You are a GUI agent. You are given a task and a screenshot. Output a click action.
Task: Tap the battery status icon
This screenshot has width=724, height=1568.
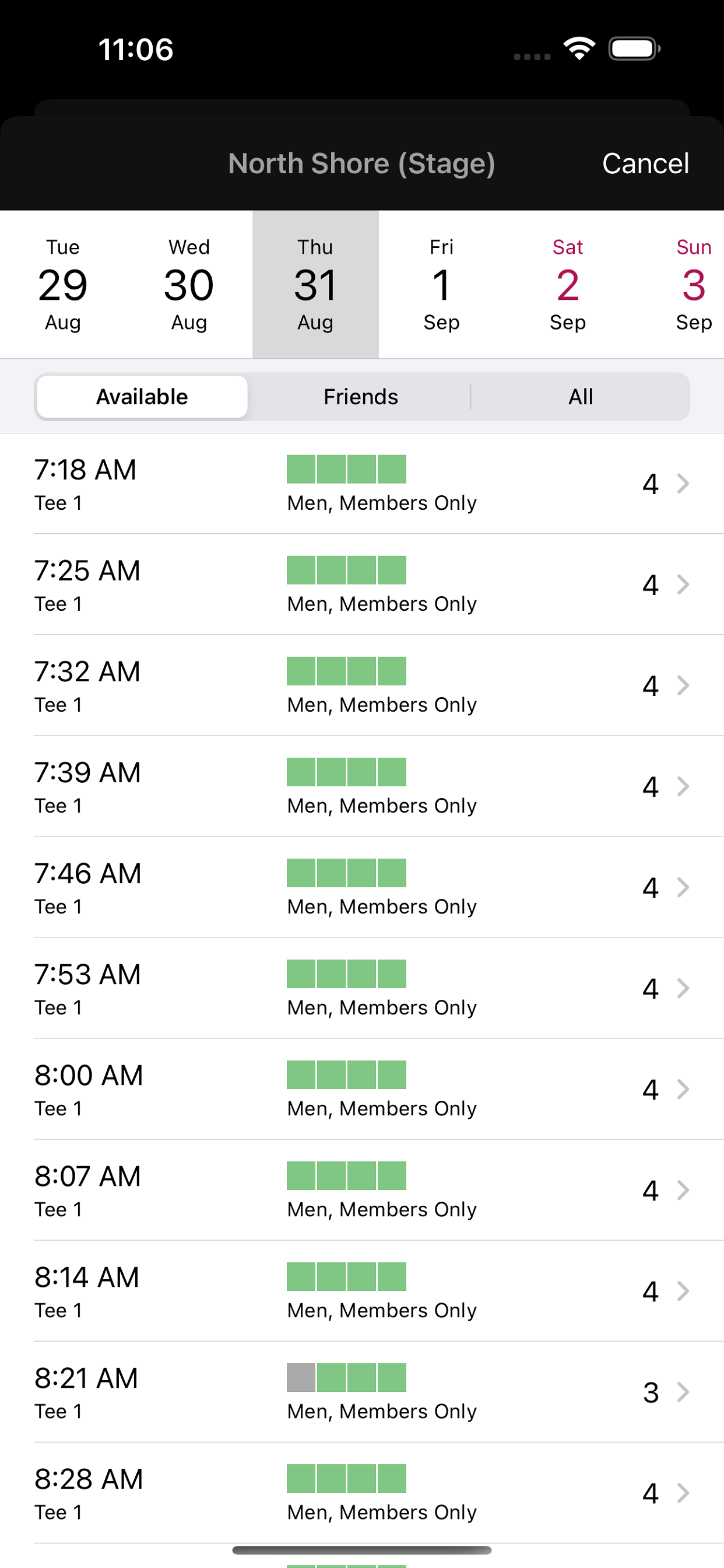[x=634, y=48]
